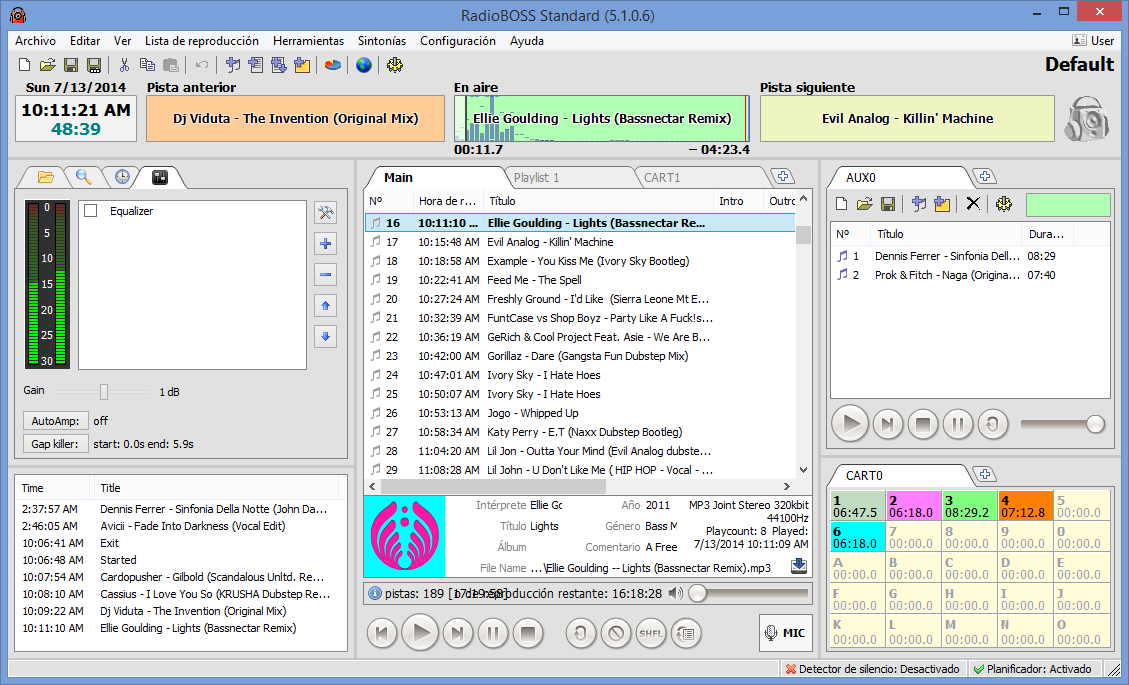Add a new tab next to AUX0
Viewport: 1129px width, 685px height.
click(984, 176)
